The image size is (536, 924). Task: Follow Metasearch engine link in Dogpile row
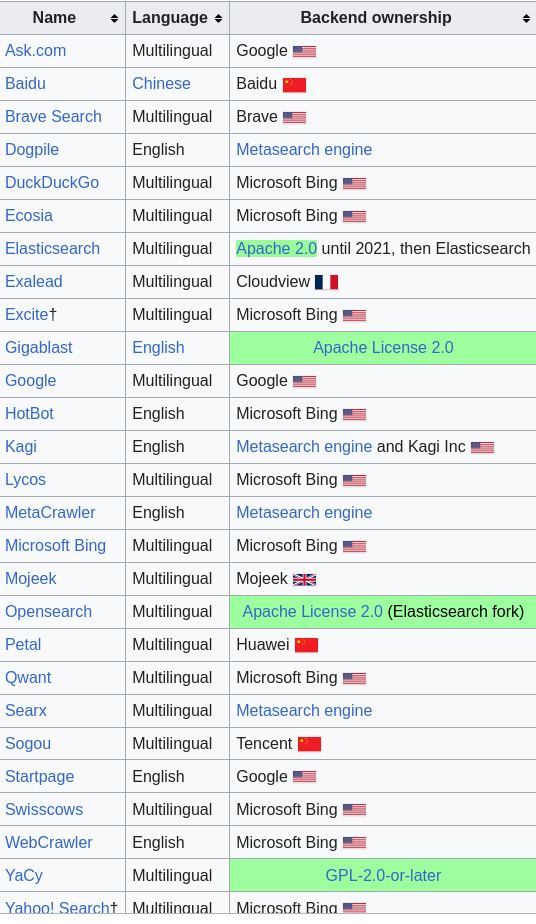pos(304,150)
